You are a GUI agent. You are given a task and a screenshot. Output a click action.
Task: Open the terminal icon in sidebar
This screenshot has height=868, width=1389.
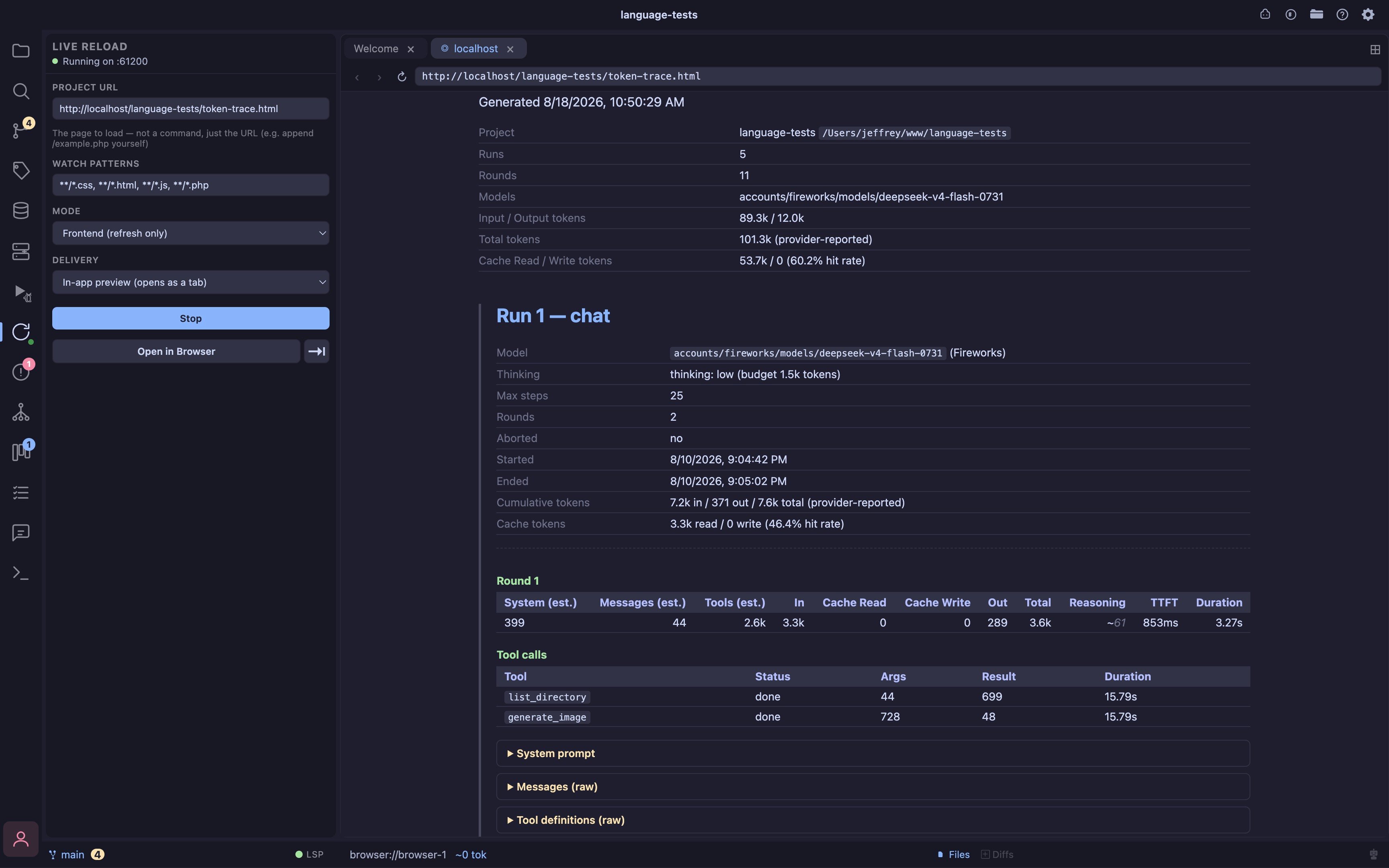20,573
